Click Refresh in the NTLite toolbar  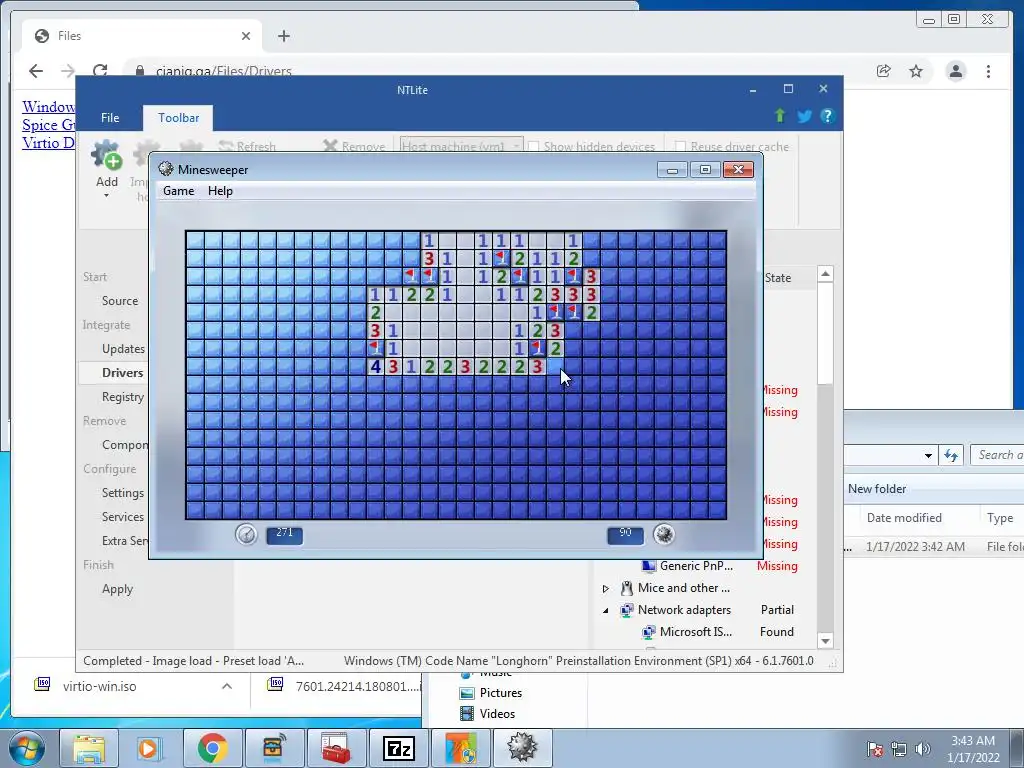click(248, 146)
